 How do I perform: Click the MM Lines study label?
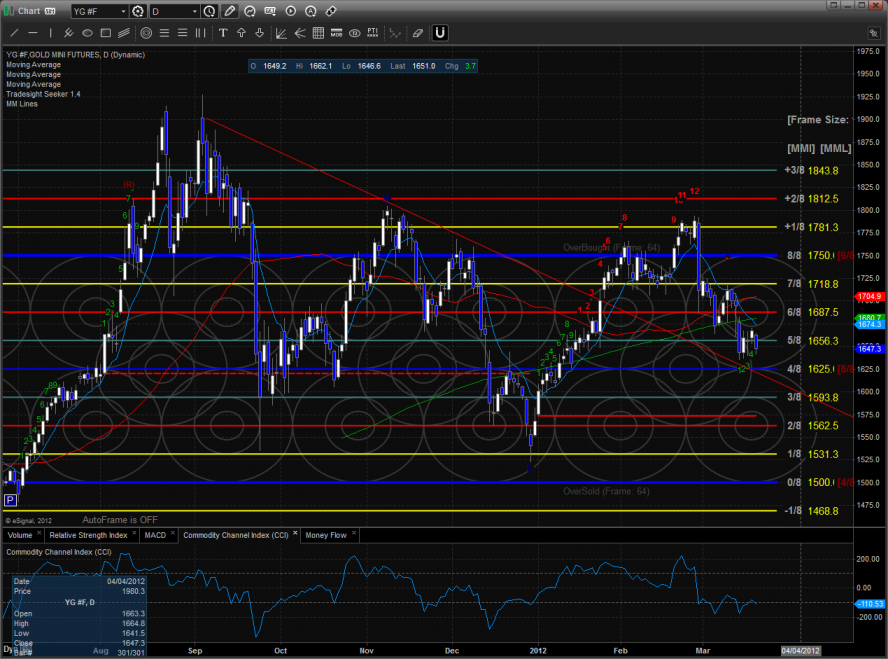pos(20,102)
